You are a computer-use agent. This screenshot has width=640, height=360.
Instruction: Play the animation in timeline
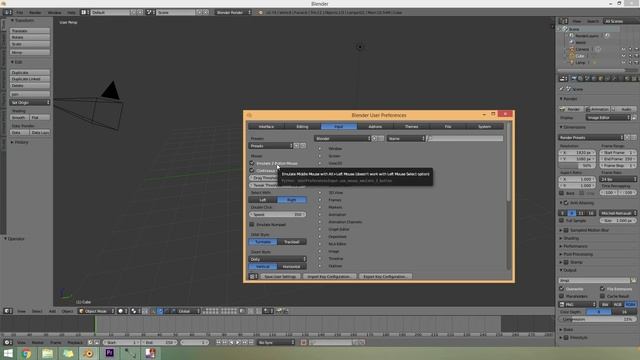(x=238, y=342)
